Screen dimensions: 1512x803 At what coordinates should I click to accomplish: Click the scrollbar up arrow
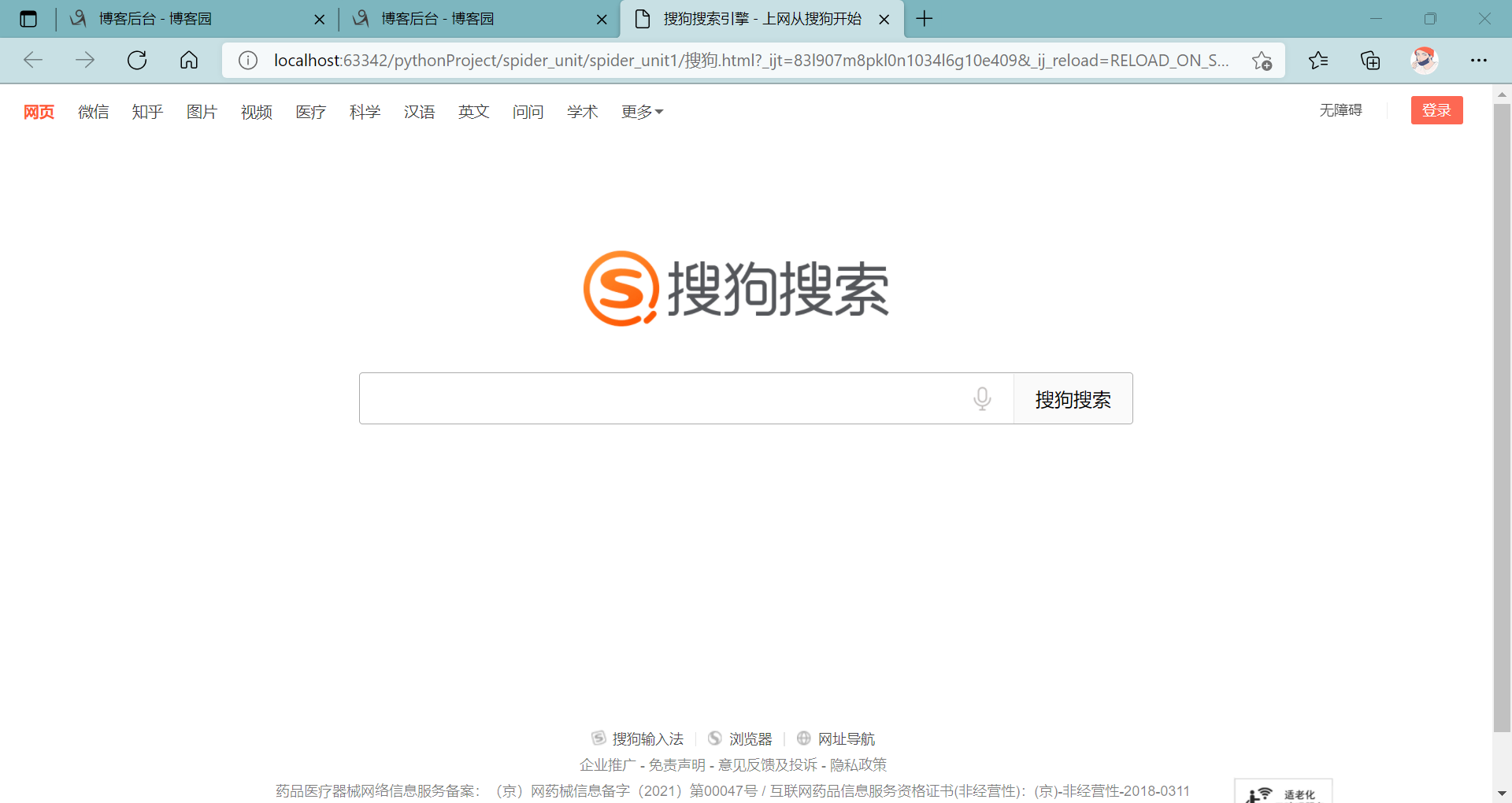1502,94
